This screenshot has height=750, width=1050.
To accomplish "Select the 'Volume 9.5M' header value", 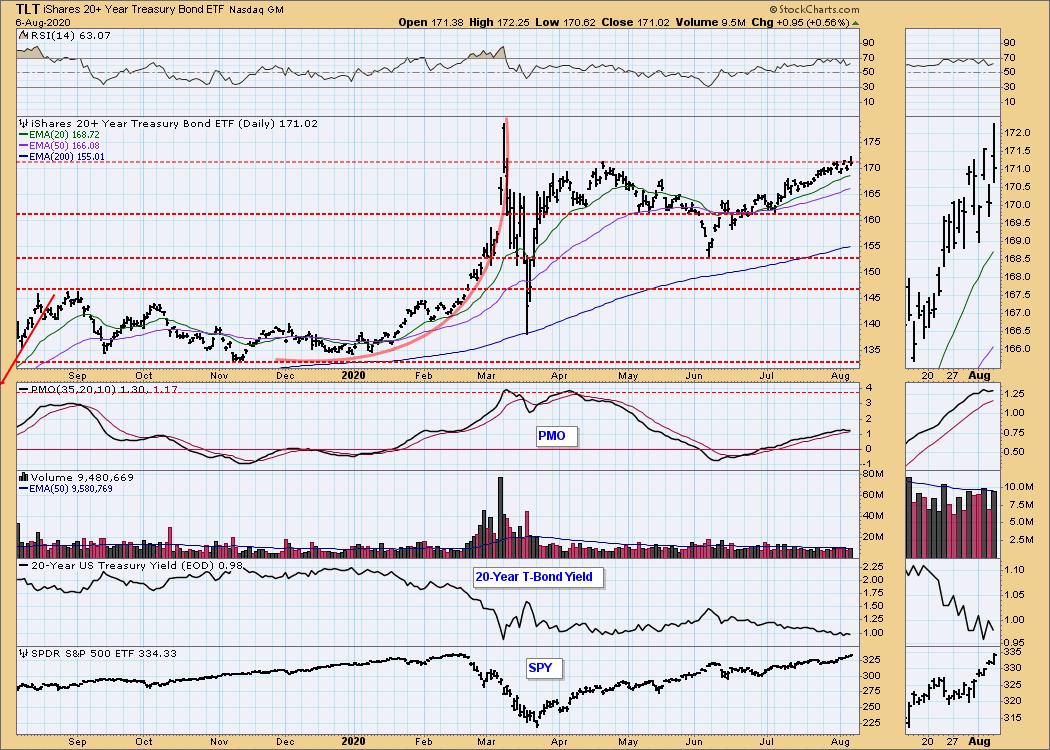I will pos(711,22).
